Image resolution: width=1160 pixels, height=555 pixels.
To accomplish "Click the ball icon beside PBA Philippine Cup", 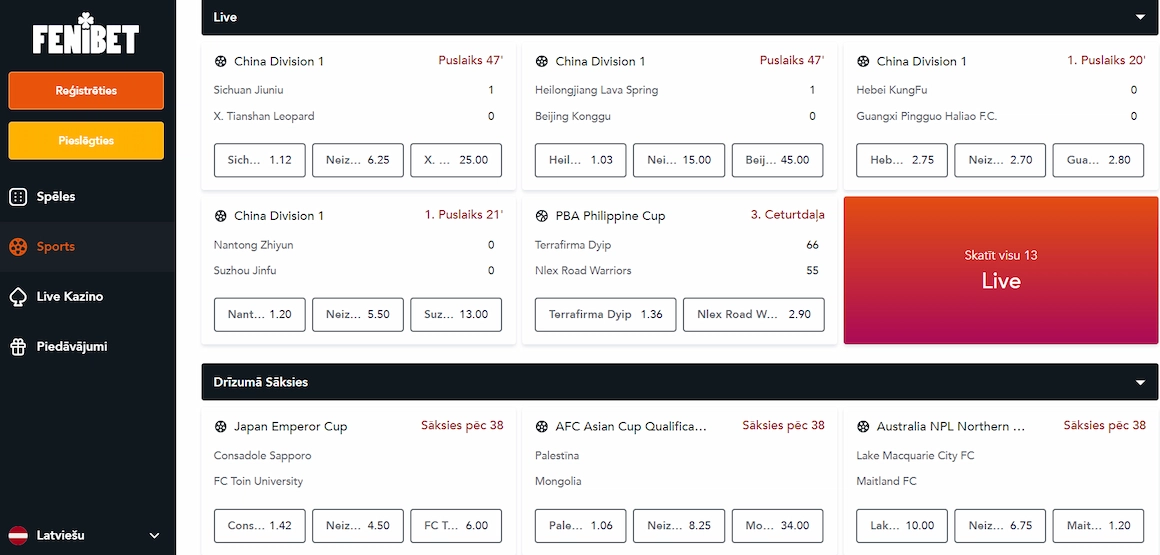I will pos(542,216).
